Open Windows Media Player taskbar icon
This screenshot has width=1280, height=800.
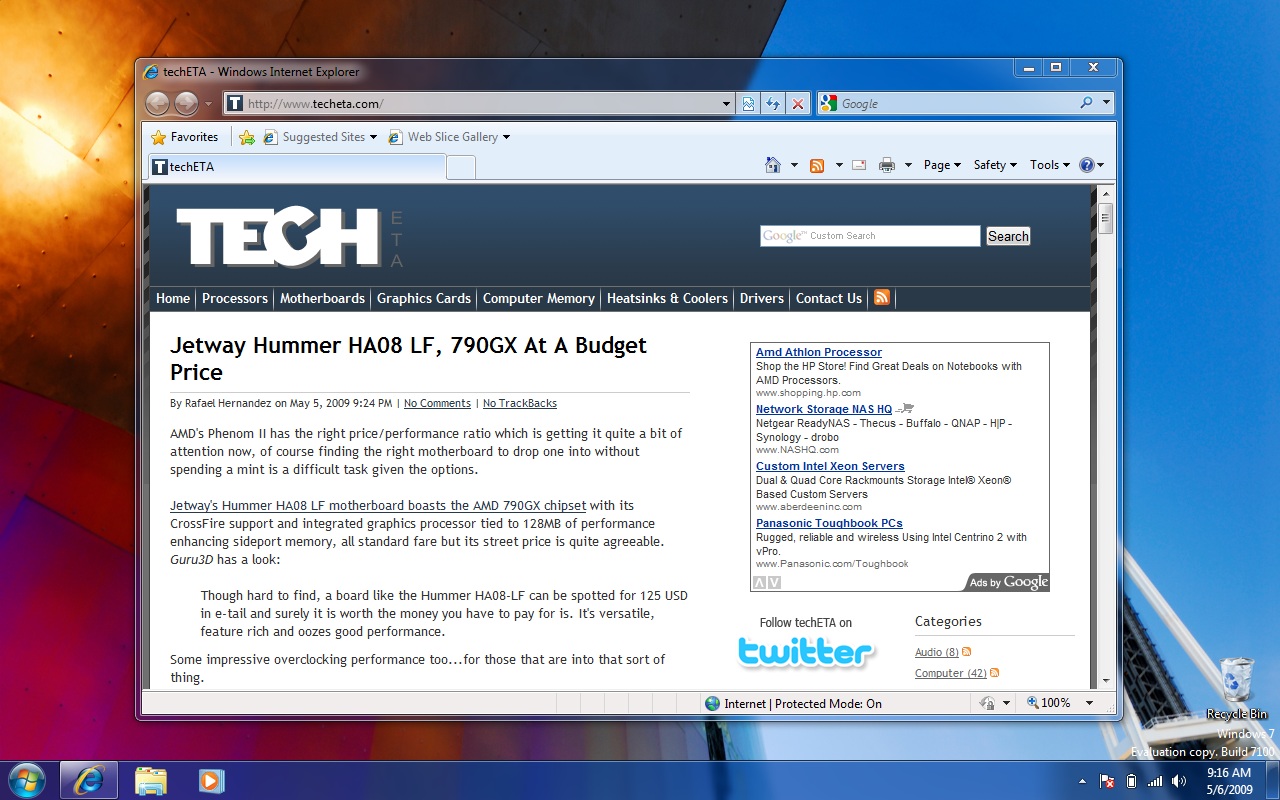tap(209, 780)
